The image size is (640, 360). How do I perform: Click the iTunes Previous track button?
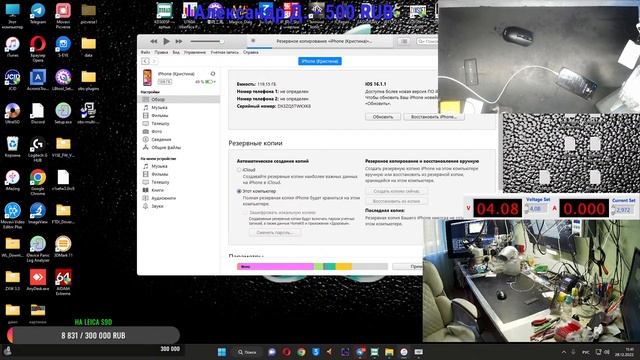(153, 41)
